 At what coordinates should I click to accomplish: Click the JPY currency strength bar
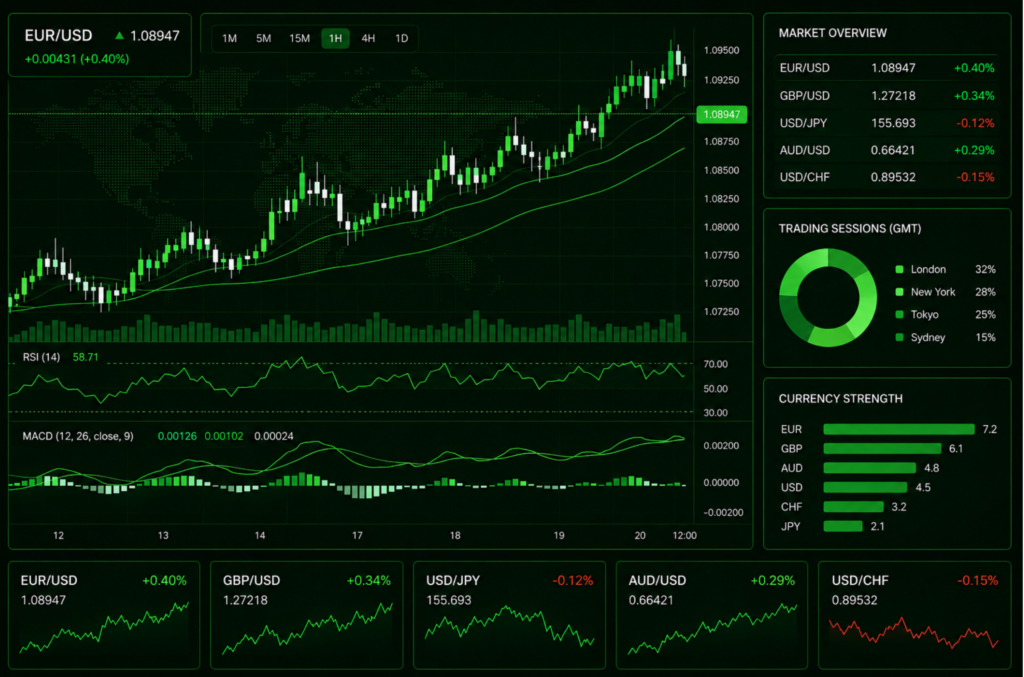(x=843, y=526)
